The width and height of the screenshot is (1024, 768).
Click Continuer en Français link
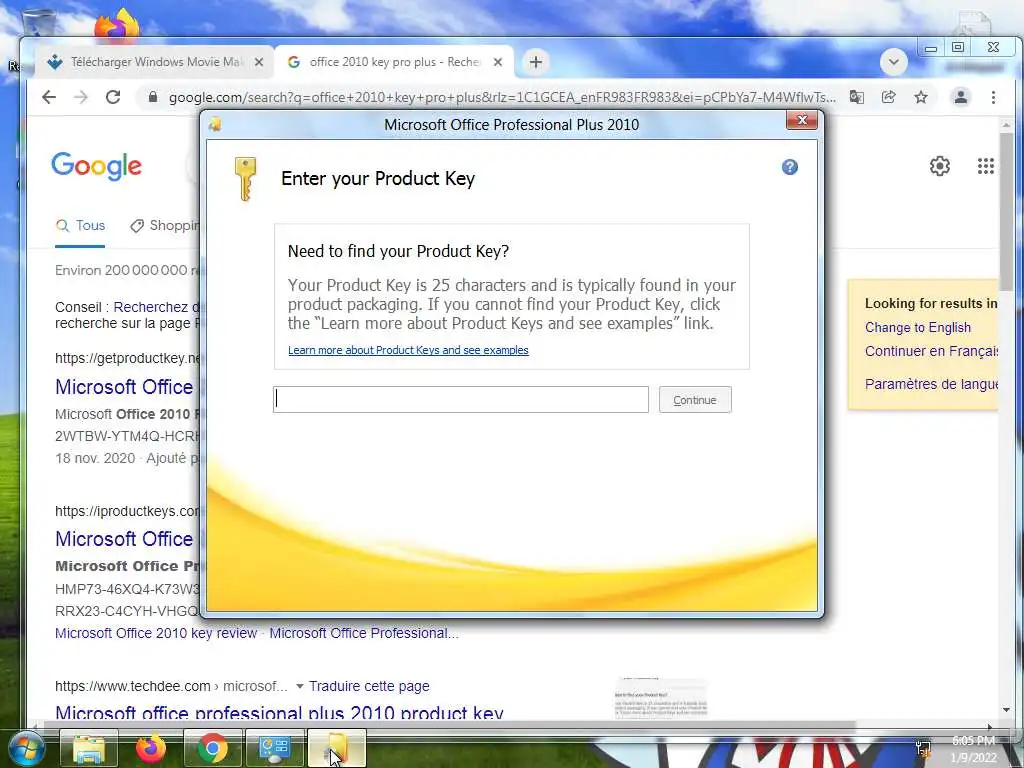[931, 351]
